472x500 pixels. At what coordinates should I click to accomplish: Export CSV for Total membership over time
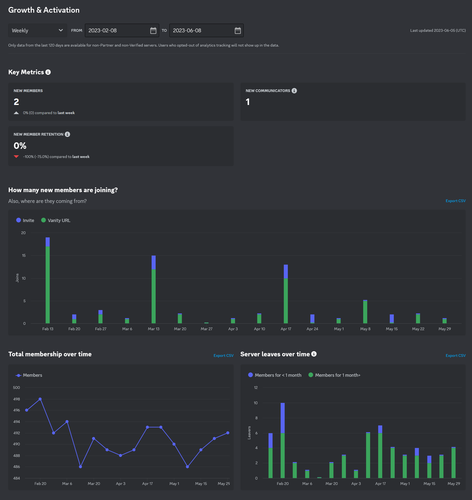223,355
